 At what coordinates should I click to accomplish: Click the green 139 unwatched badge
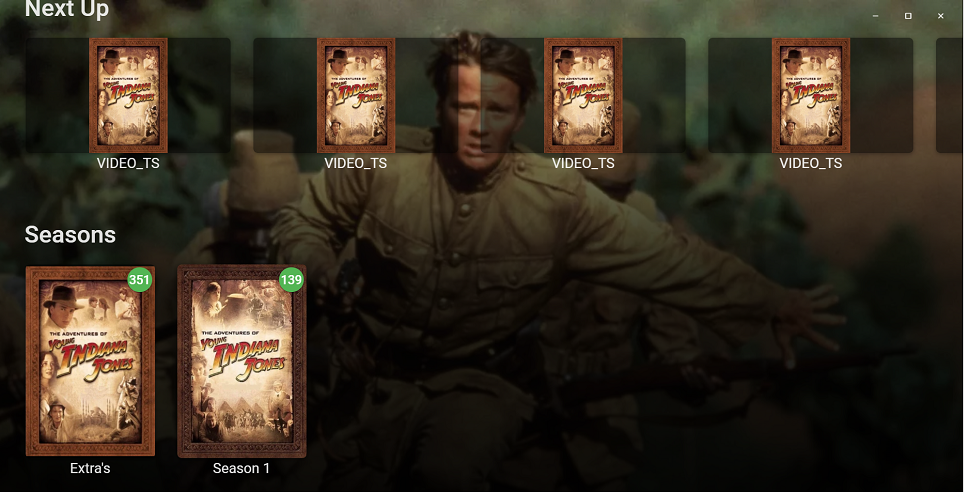click(291, 280)
